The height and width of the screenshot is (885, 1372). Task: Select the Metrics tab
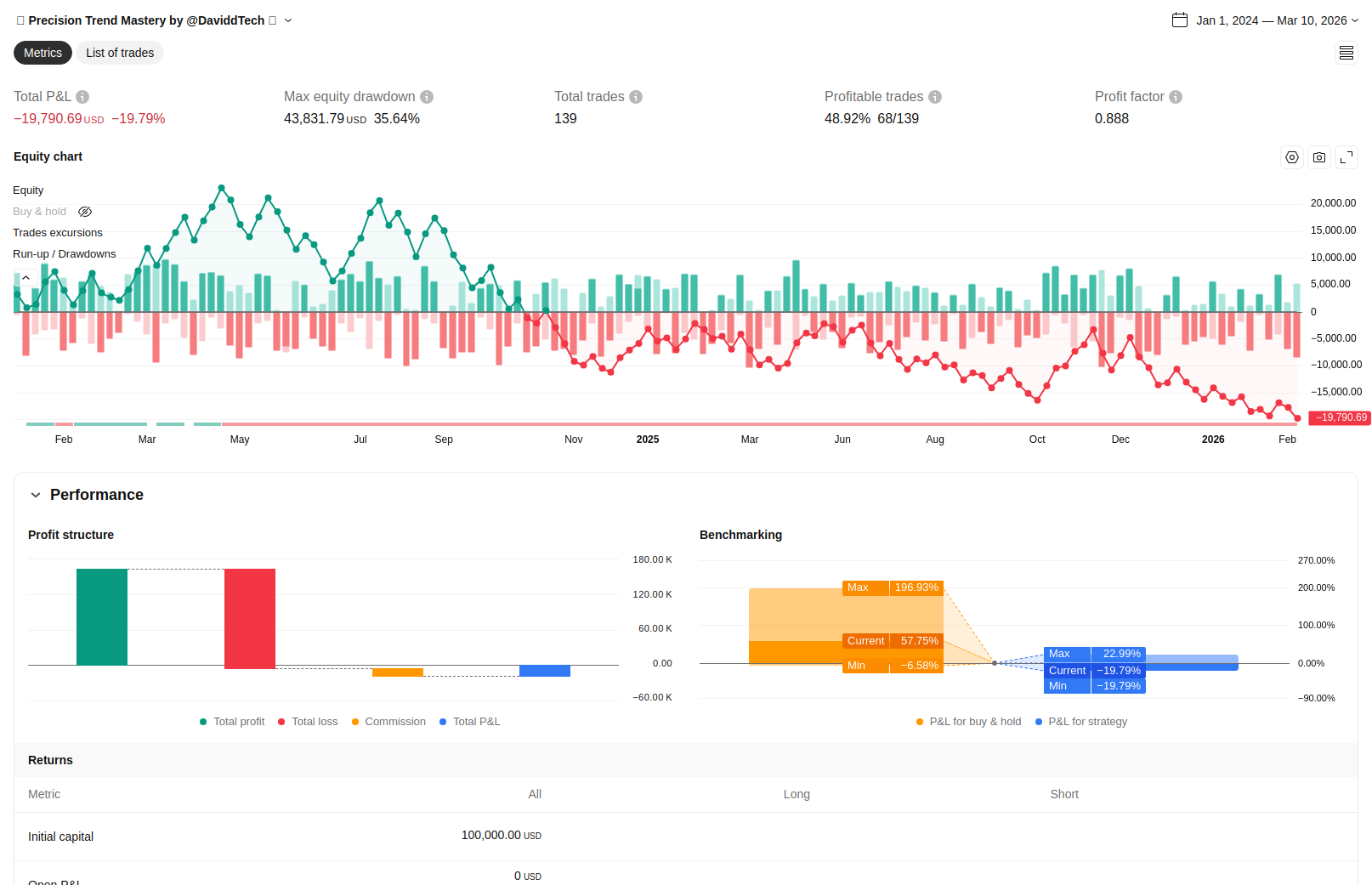click(x=43, y=53)
